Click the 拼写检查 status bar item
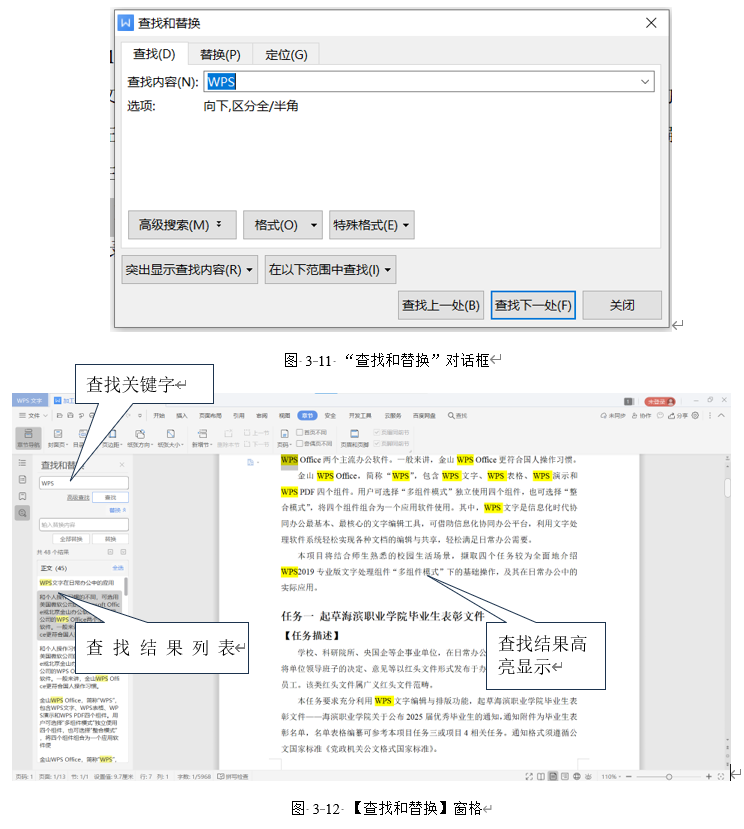The width and height of the screenshot is (744, 829). [233, 777]
